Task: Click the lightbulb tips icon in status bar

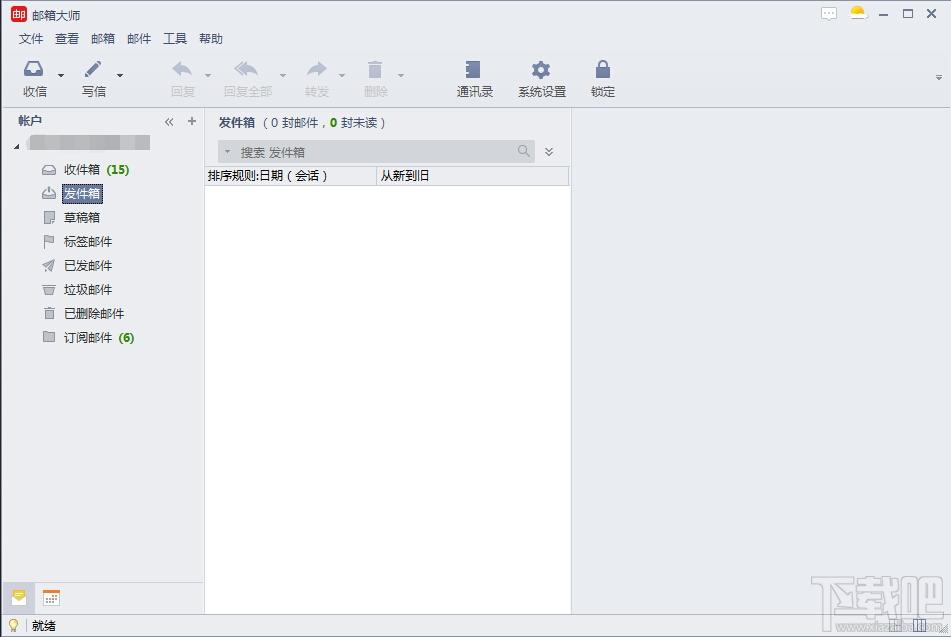Action: click(x=13, y=625)
